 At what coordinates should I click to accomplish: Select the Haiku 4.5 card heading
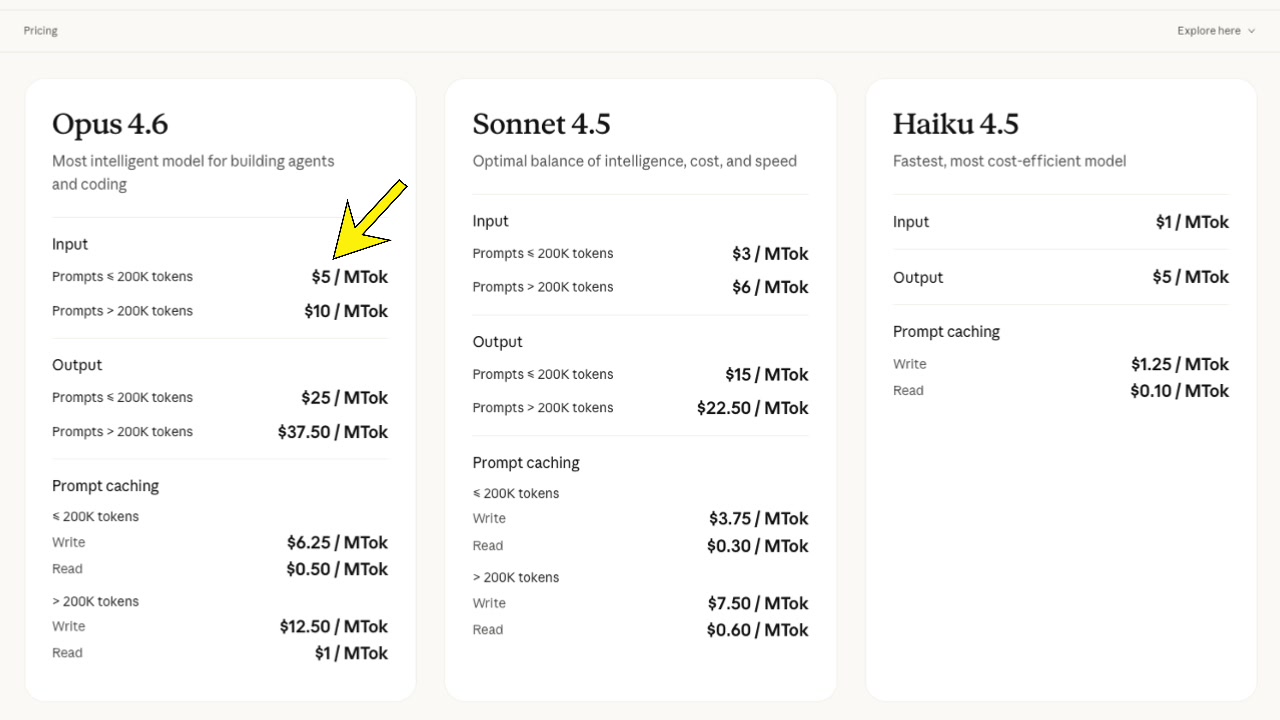pyautogui.click(x=955, y=124)
